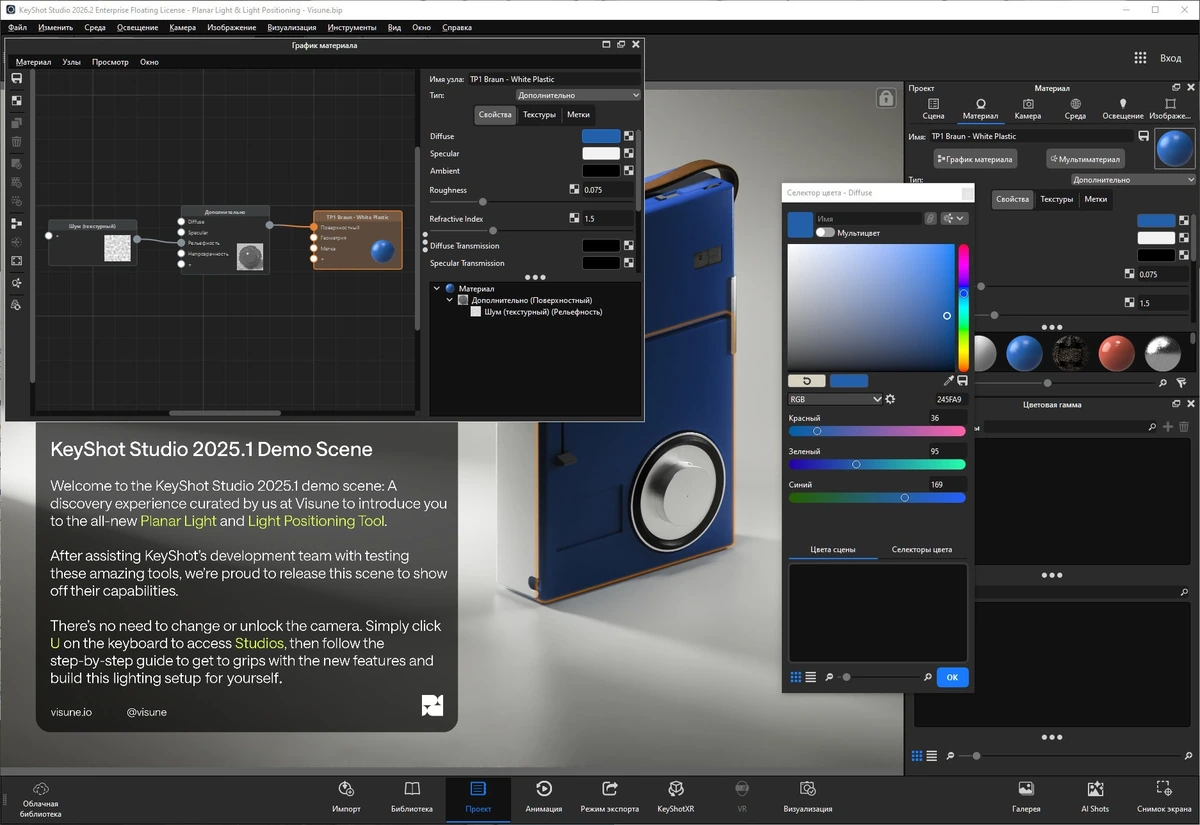1200x825 pixels.
Task: Click texture checker box next to Diffuse Transmission
Action: pyautogui.click(x=629, y=245)
